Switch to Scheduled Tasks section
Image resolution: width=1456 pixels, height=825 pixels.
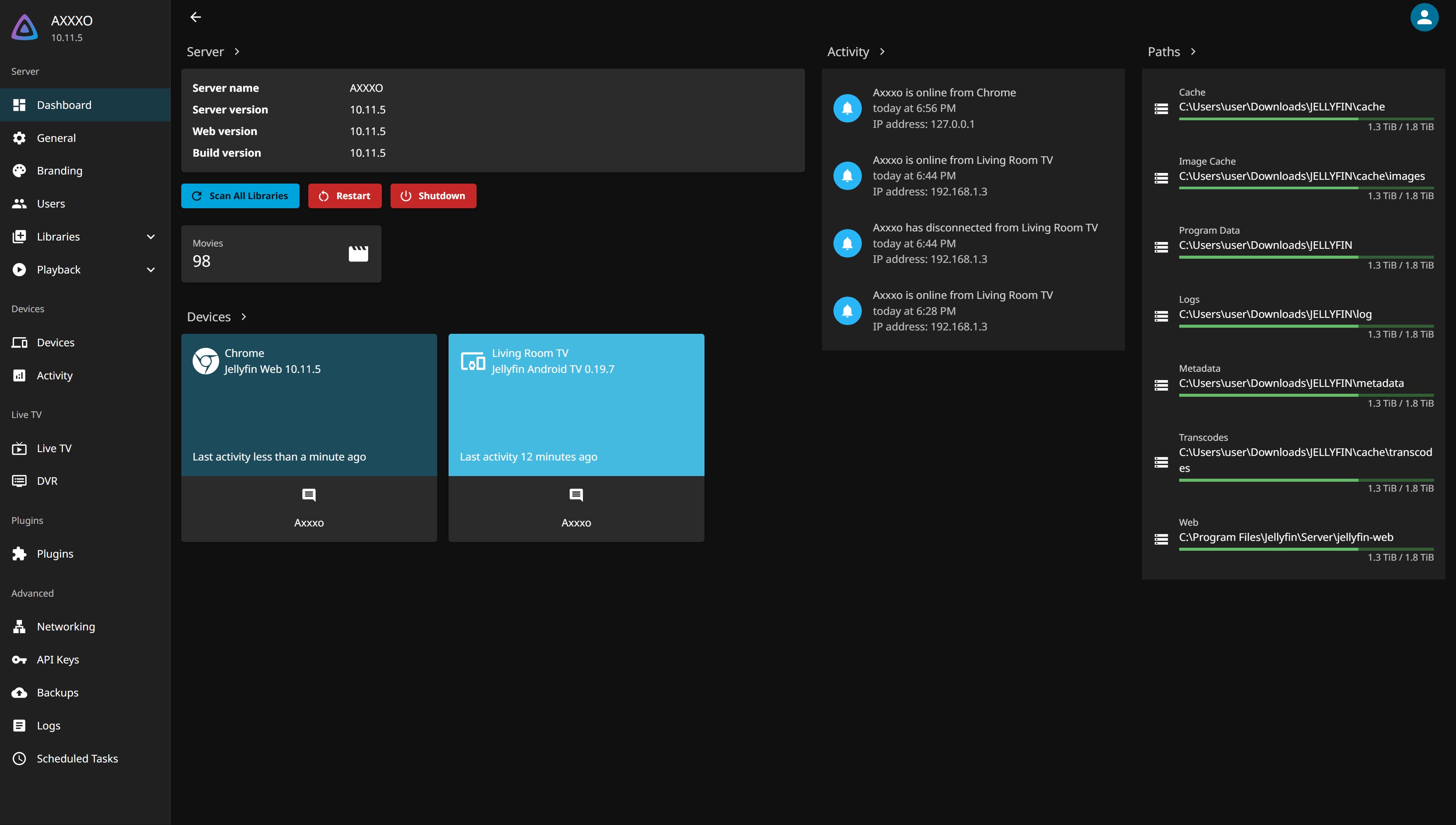click(x=77, y=758)
